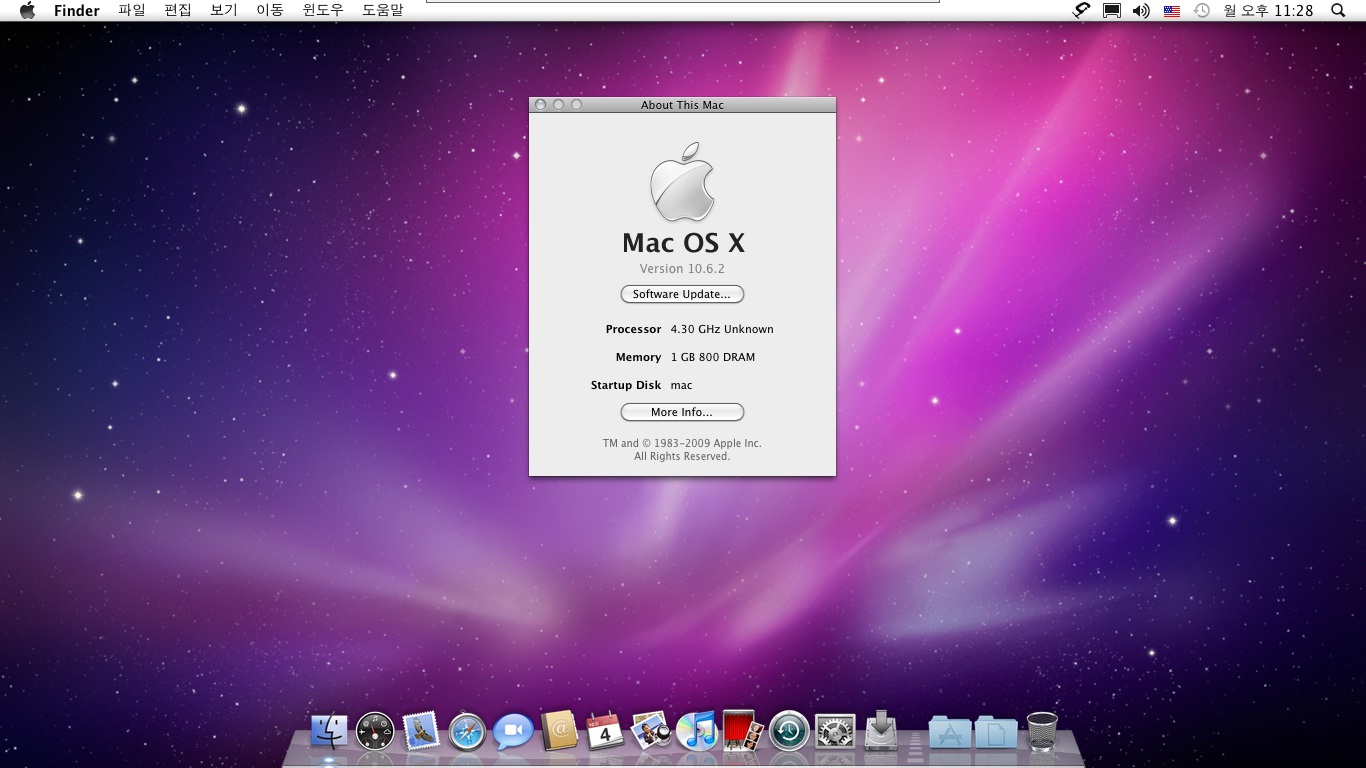Open the 파일 menu
1366x768 pixels.
pos(131,10)
